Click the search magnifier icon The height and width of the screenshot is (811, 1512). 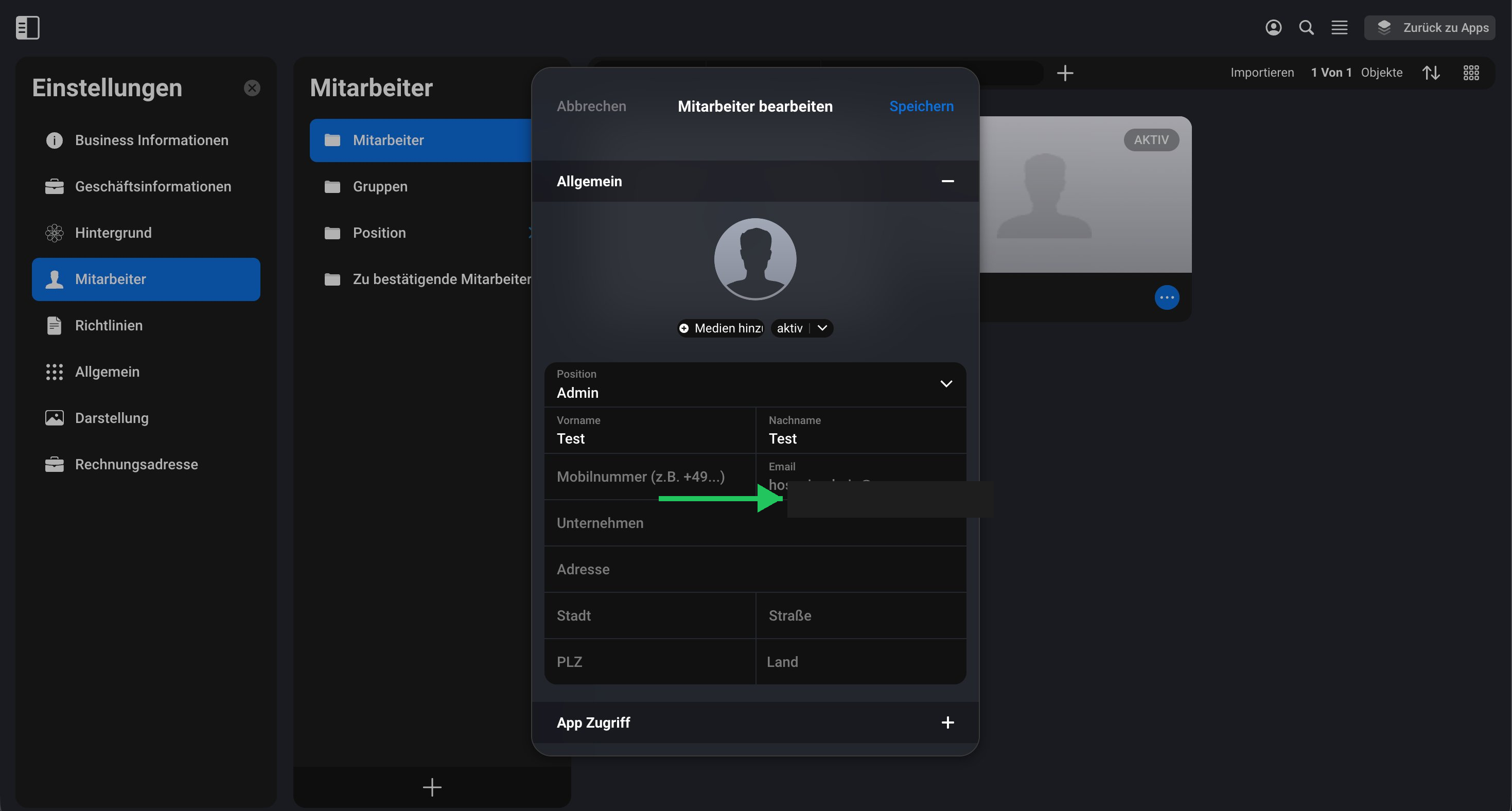click(1306, 28)
